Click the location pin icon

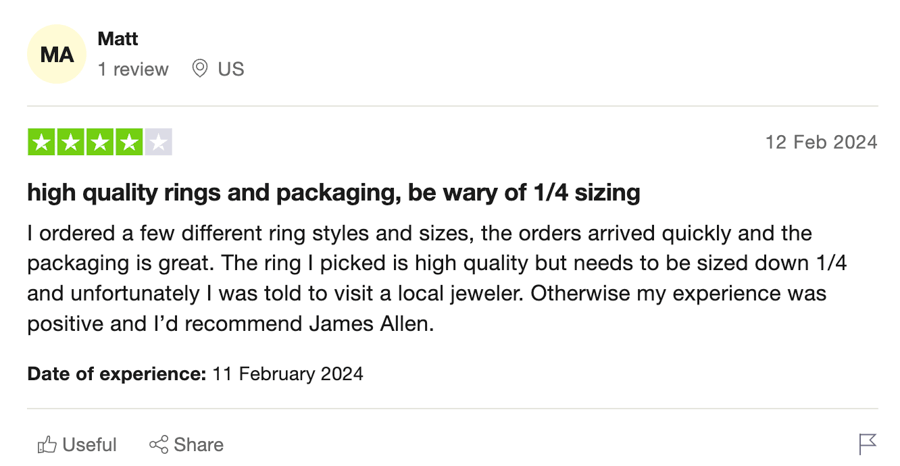[199, 69]
